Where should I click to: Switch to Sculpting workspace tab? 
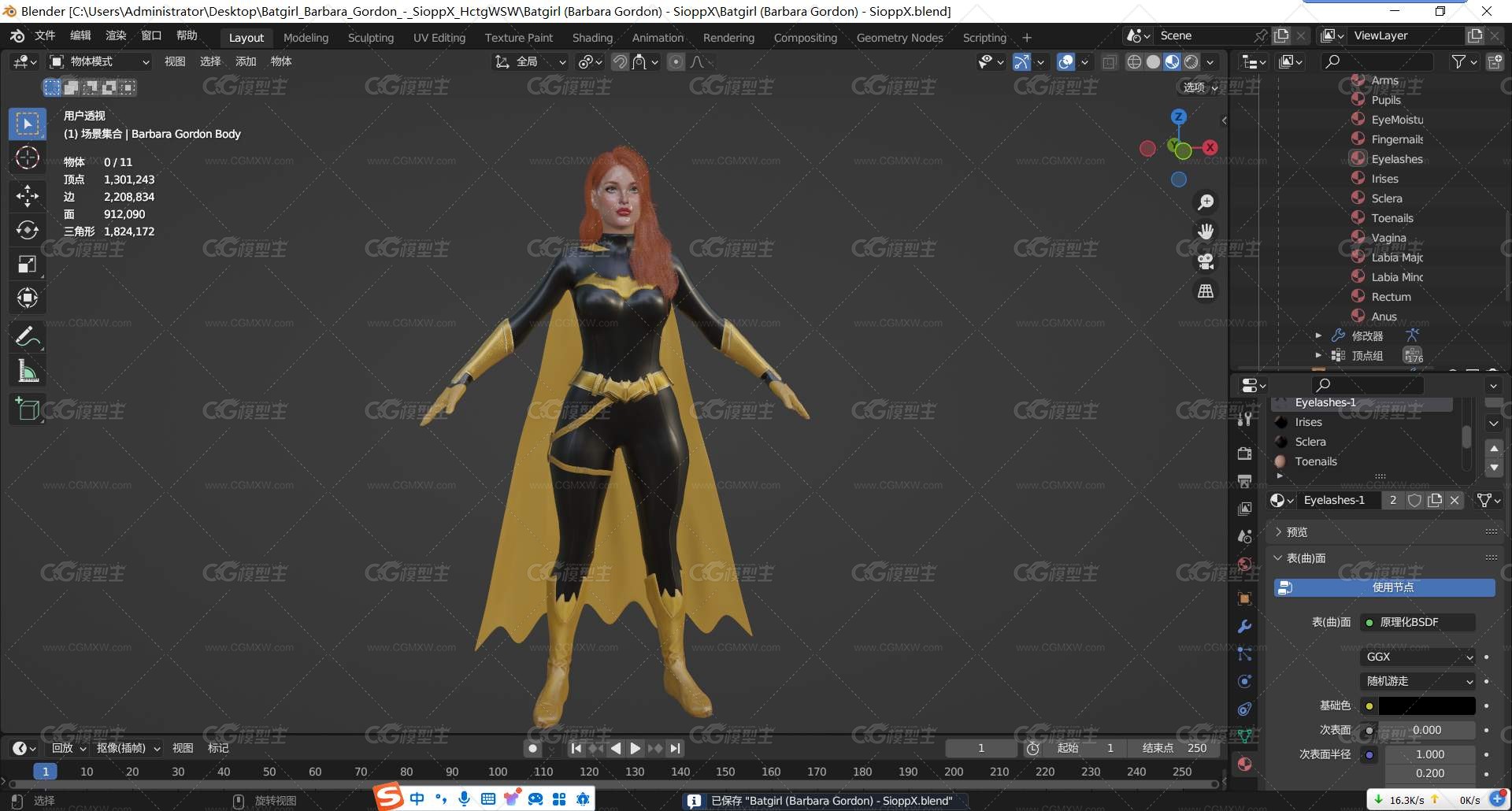pyautogui.click(x=371, y=38)
